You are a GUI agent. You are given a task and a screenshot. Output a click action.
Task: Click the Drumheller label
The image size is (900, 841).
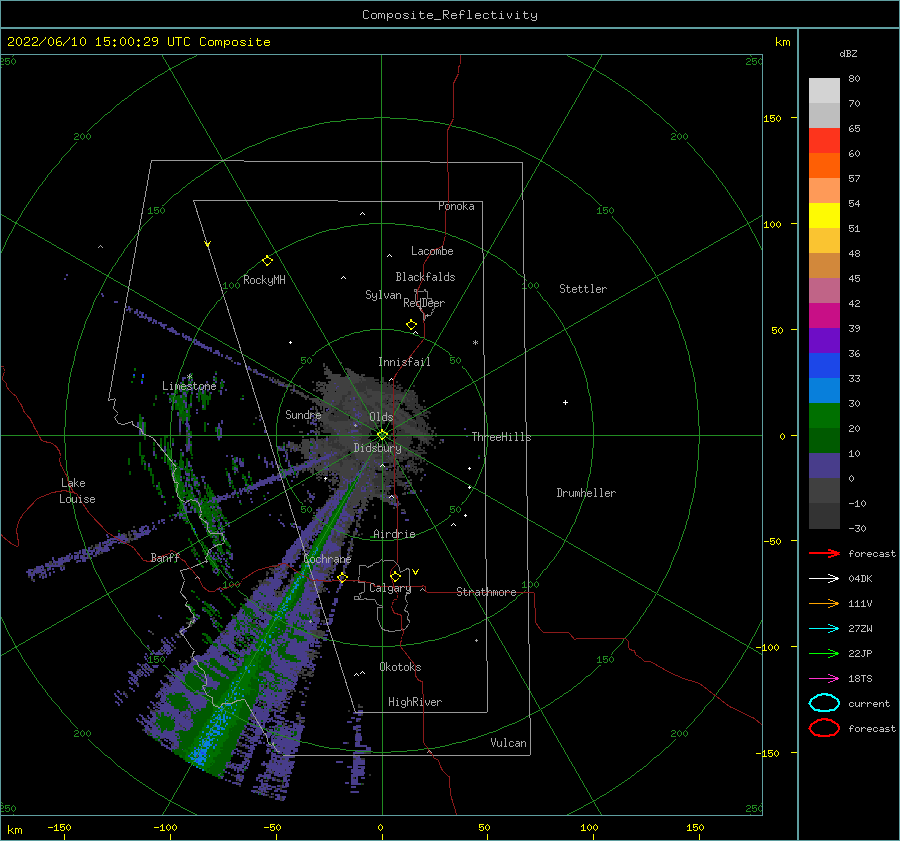586,493
